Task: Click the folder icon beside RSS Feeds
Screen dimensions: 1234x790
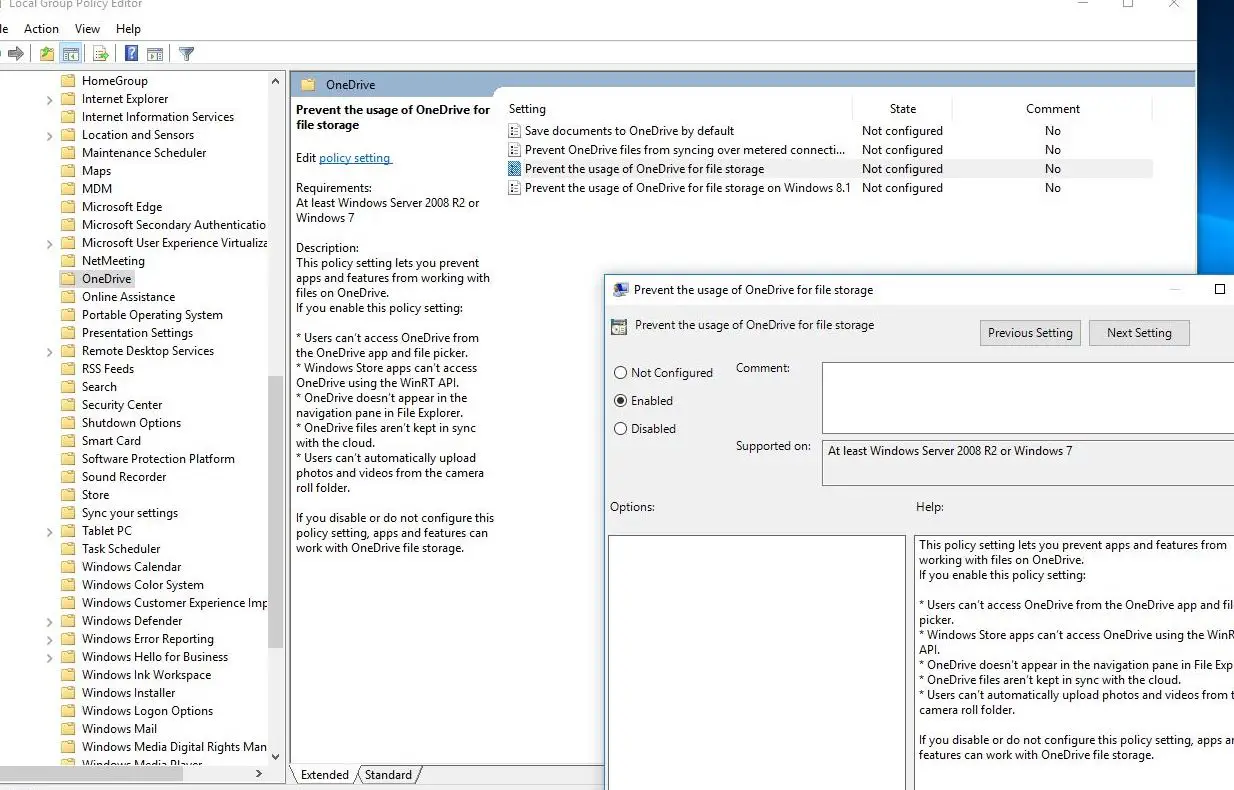Action: coord(68,369)
